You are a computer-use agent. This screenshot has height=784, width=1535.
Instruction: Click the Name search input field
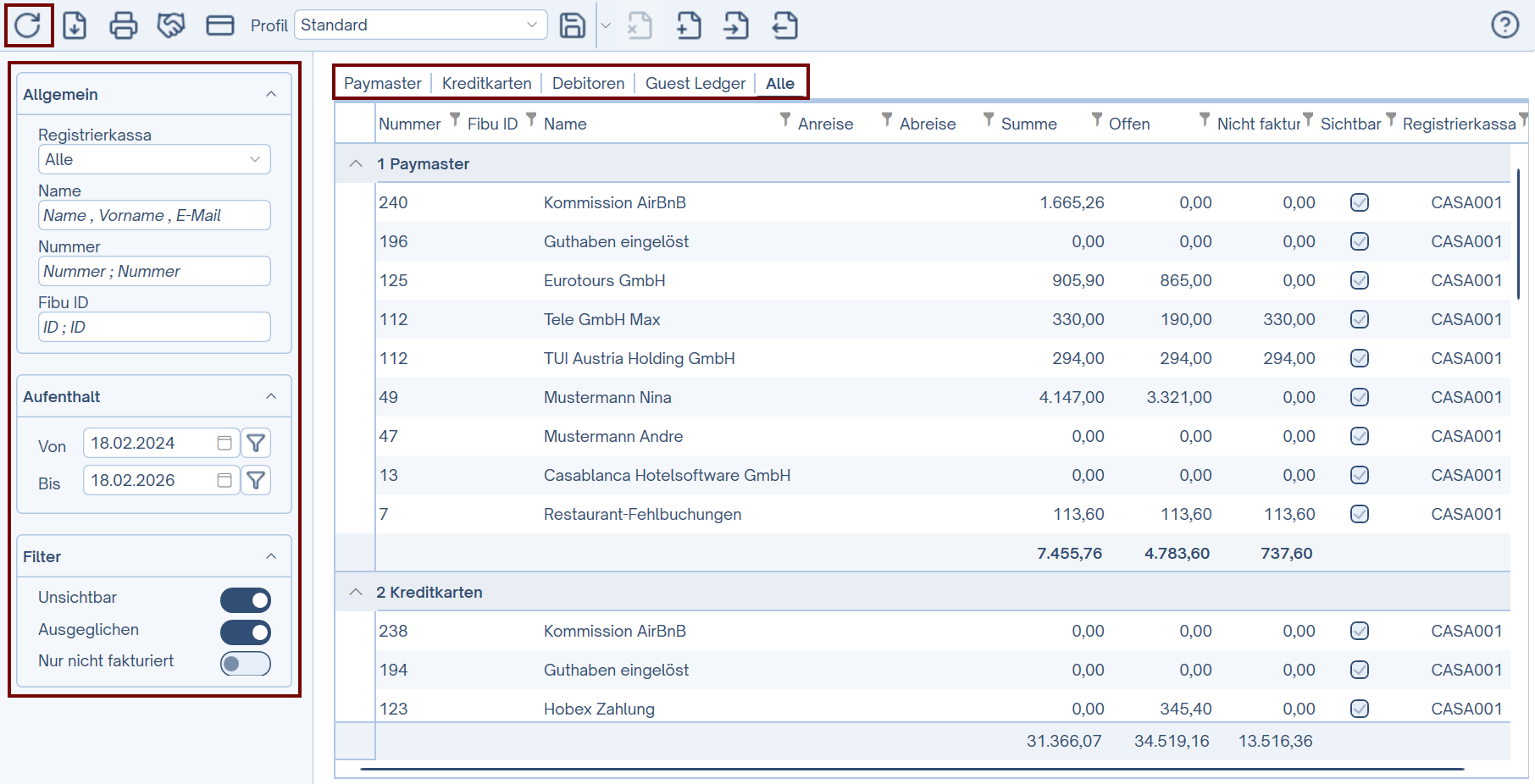coord(154,215)
